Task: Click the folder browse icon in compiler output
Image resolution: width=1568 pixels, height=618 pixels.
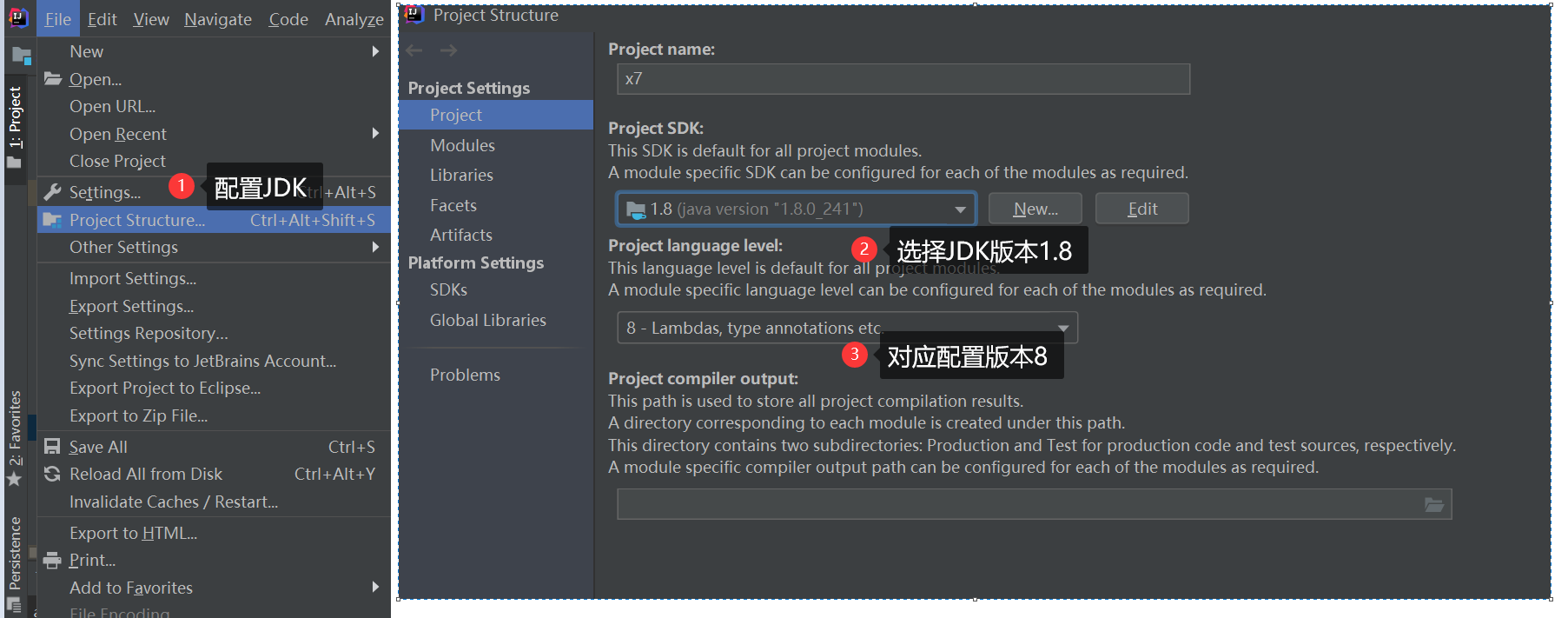Action: point(1433,504)
